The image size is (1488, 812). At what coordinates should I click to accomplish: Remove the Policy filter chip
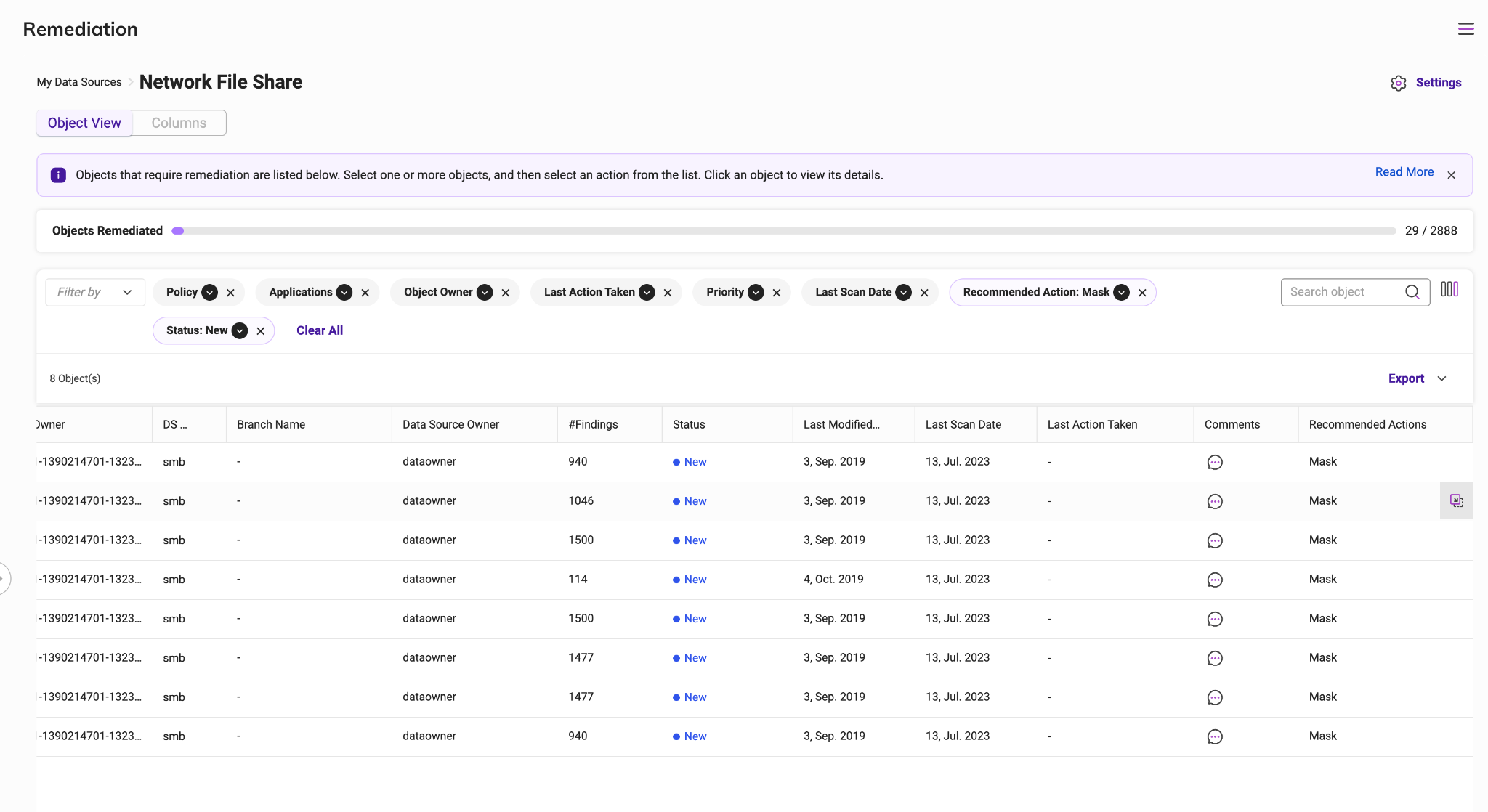click(230, 293)
